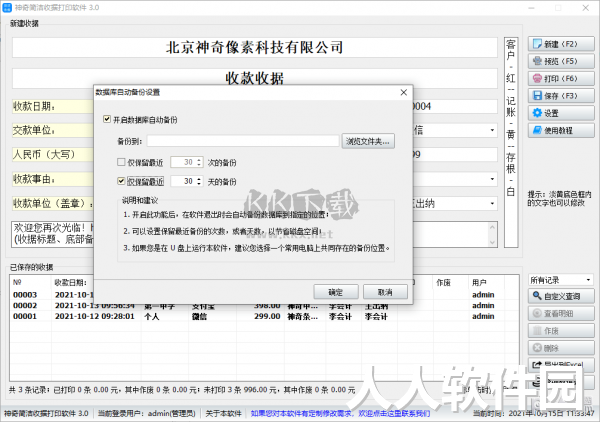Check keep only recent backup count option
The height and width of the screenshot is (422, 600).
(121, 162)
